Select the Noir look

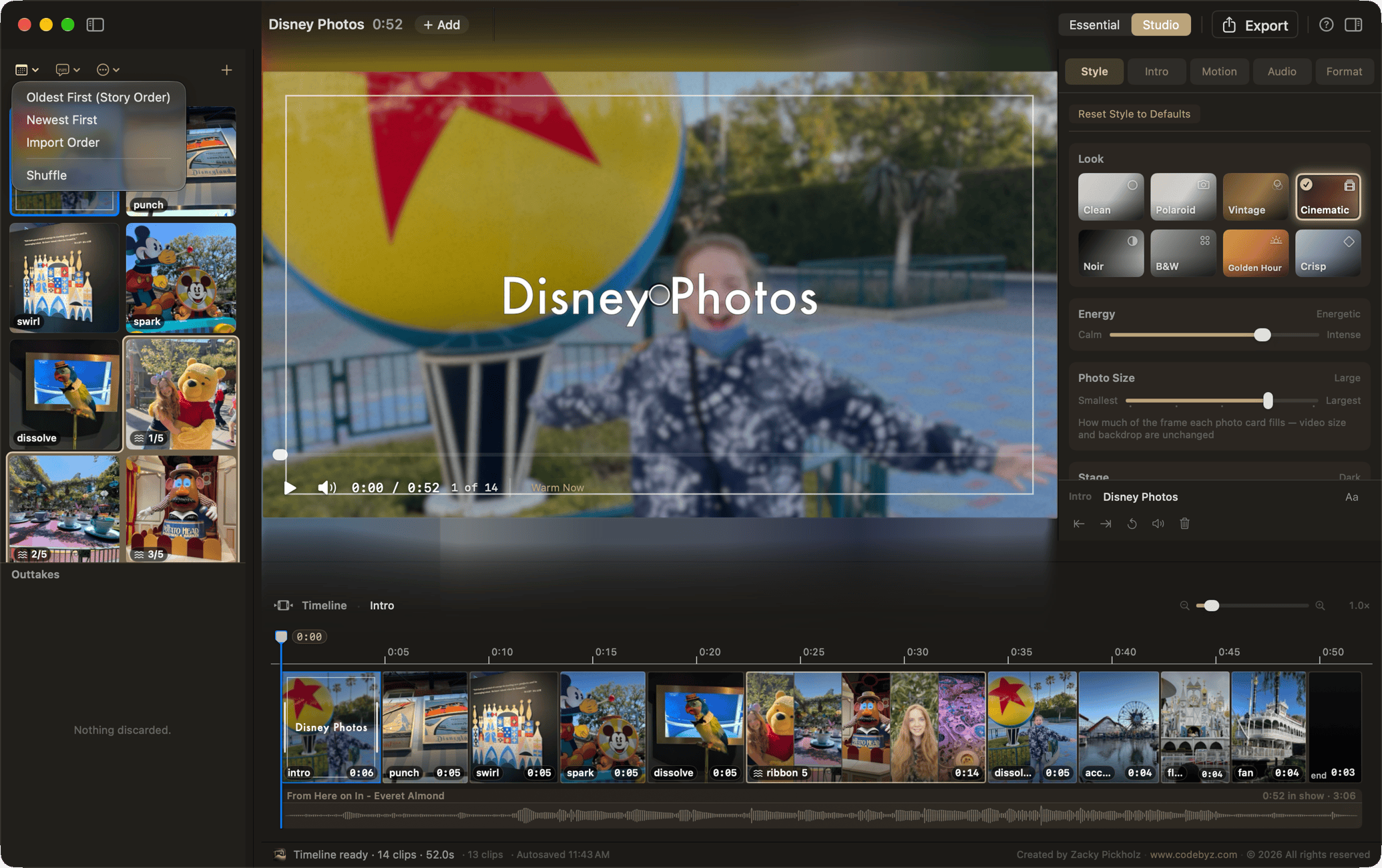coord(1110,253)
